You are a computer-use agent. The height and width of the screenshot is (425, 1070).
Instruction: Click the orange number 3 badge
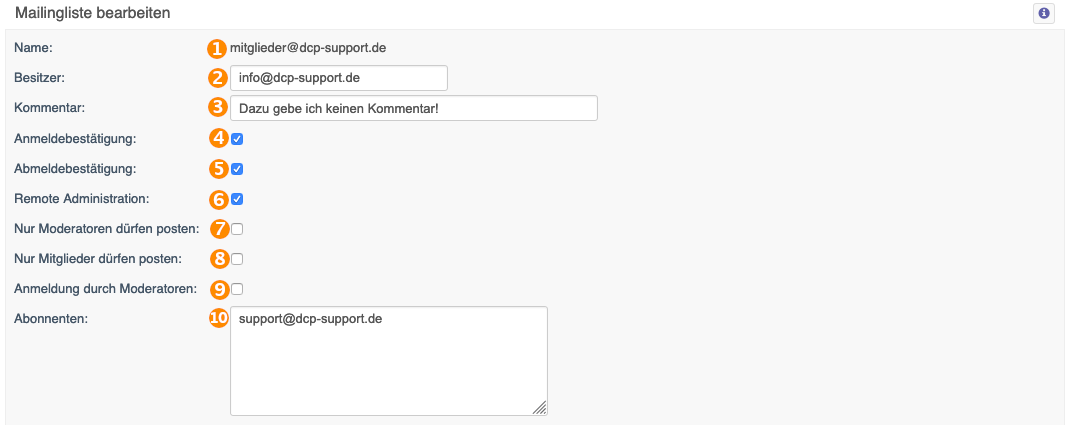click(217, 108)
